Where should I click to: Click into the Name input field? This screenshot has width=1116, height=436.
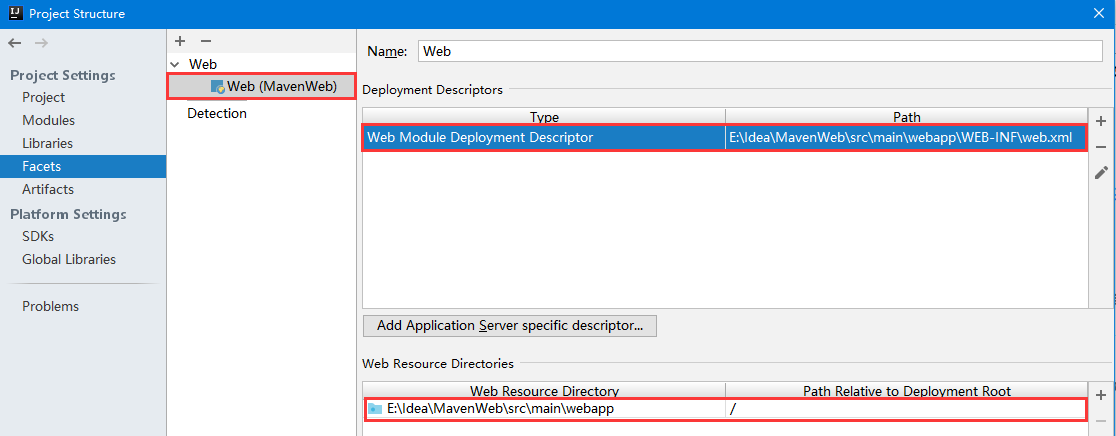tap(761, 51)
